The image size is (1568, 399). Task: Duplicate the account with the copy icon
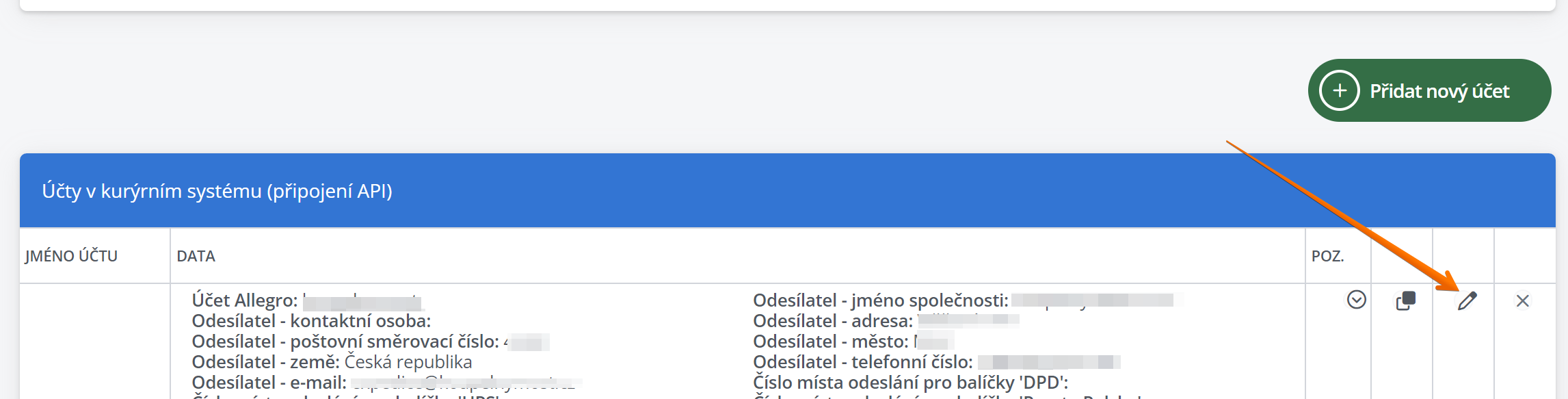coord(1405,301)
